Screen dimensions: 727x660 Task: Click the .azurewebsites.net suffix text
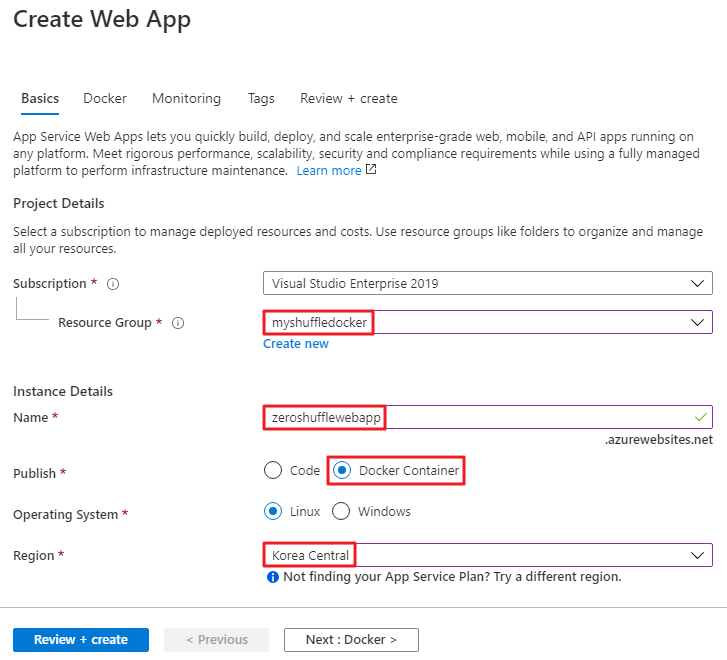pyautogui.click(x=658, y=440)
